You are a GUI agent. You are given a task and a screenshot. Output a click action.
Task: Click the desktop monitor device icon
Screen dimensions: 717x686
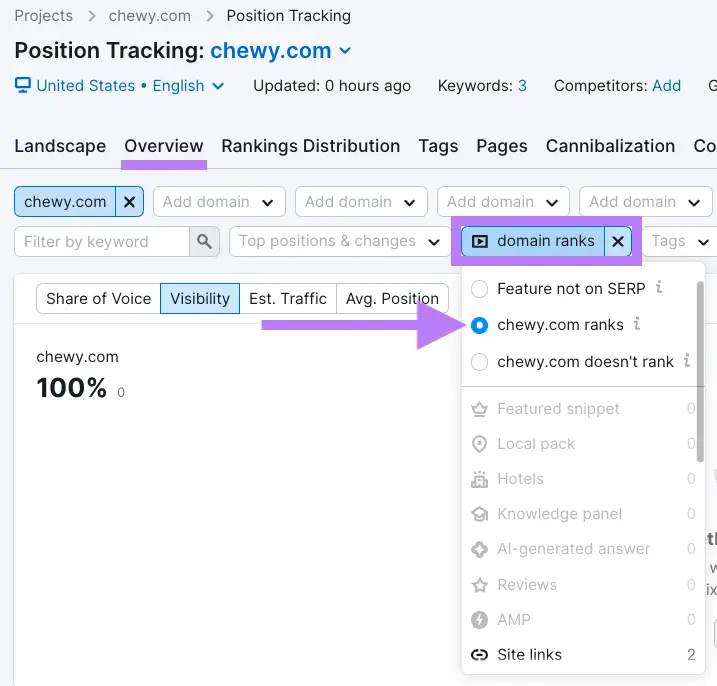point(23,85)
